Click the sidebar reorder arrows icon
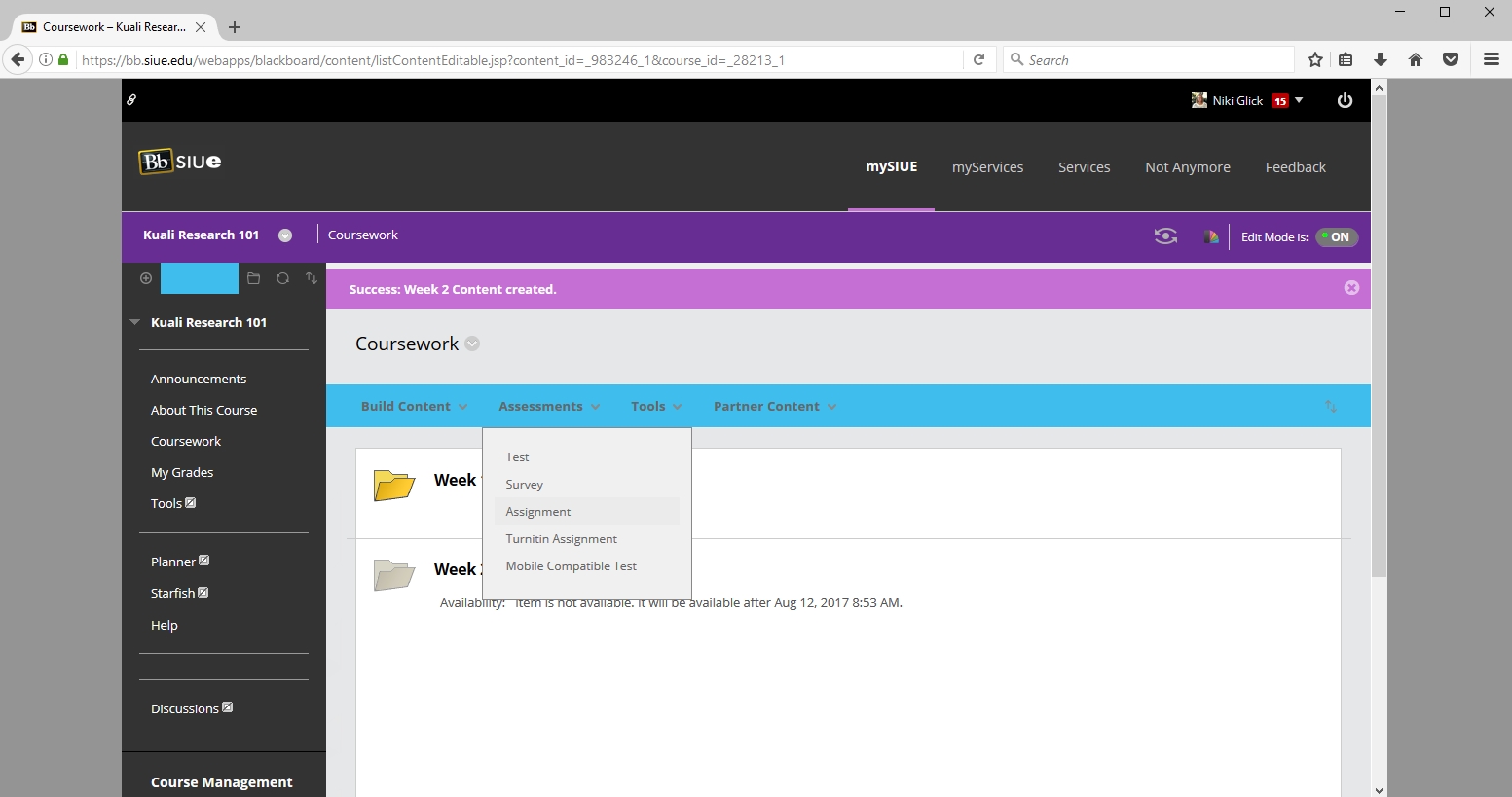The width and height of the screenshot is (1512, 797). point(312,278)
